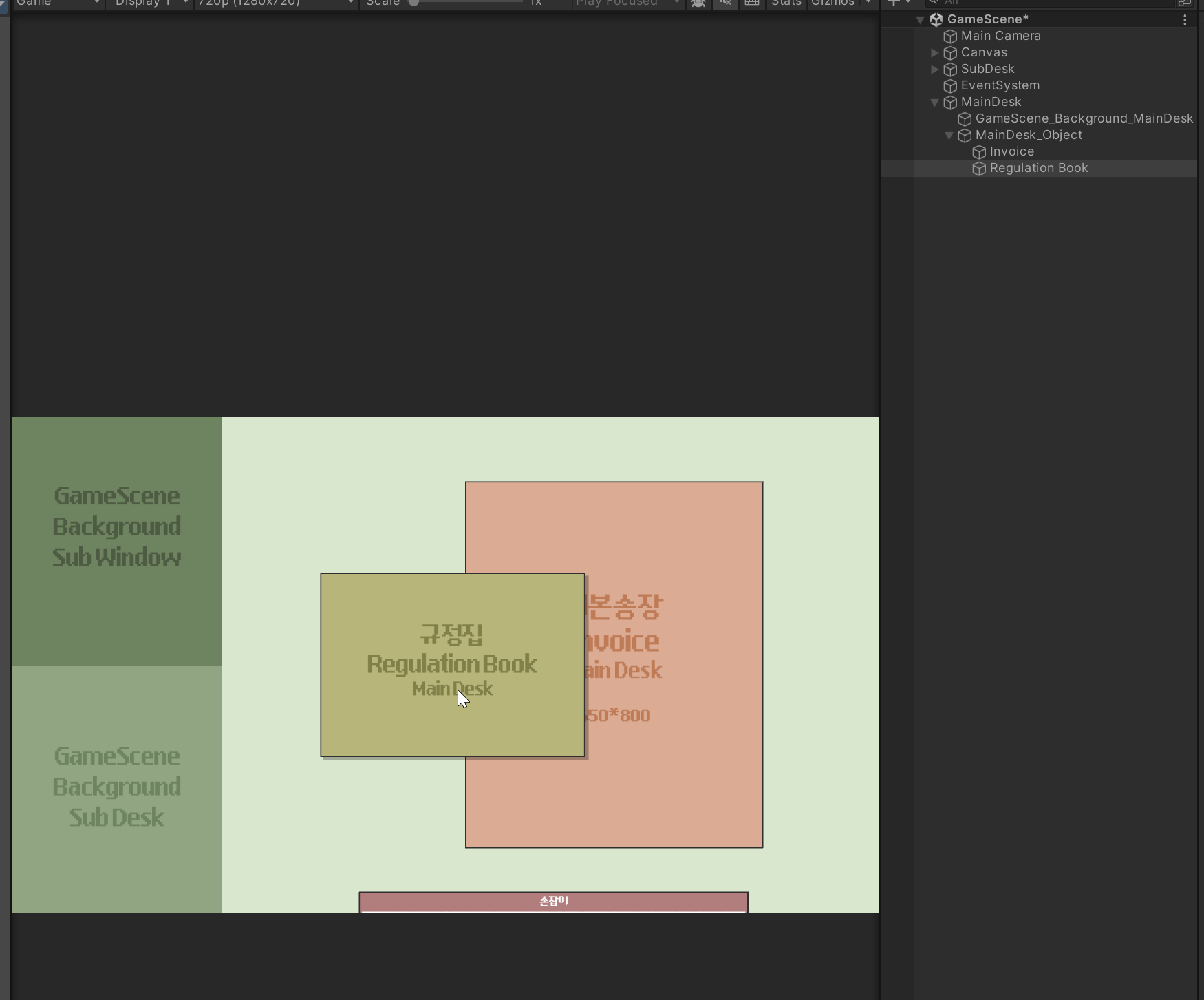Viewport: 1204px width, 1000px height.
Task: Click the Regulation Book cube icon
Action: (979, 169)
